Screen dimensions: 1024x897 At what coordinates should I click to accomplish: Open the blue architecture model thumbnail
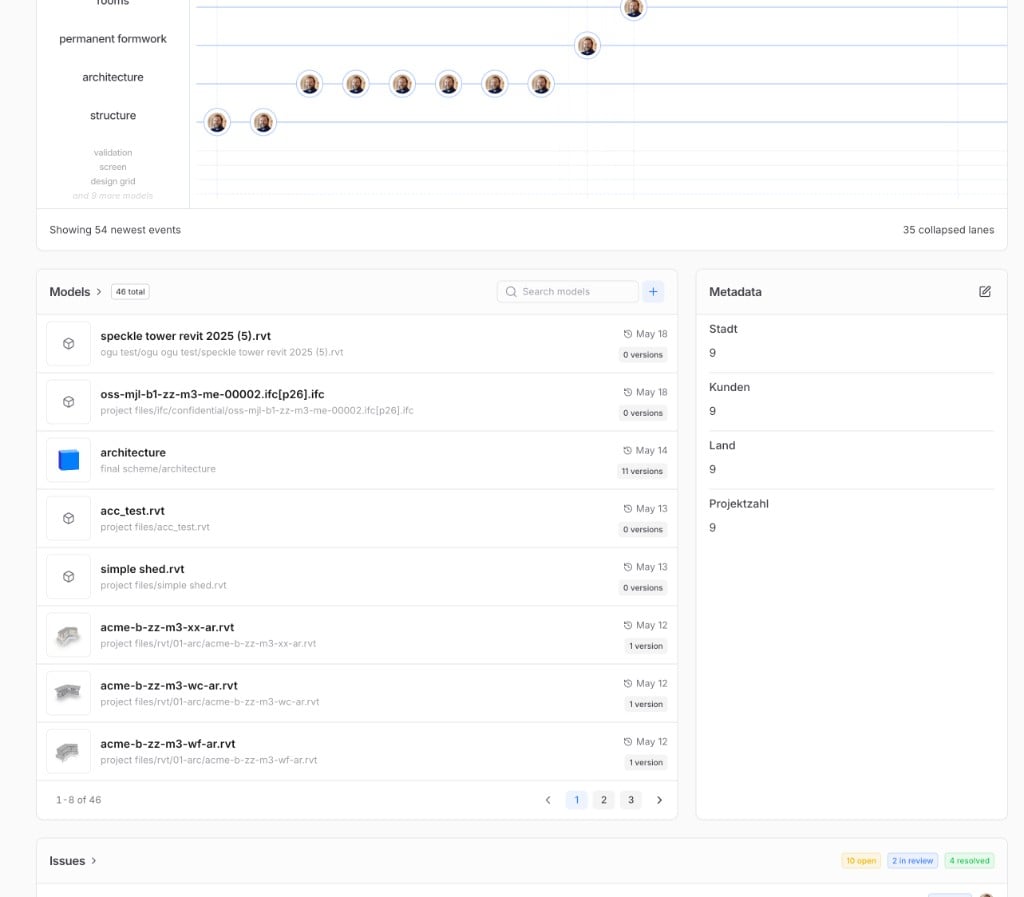coord(69,460)
